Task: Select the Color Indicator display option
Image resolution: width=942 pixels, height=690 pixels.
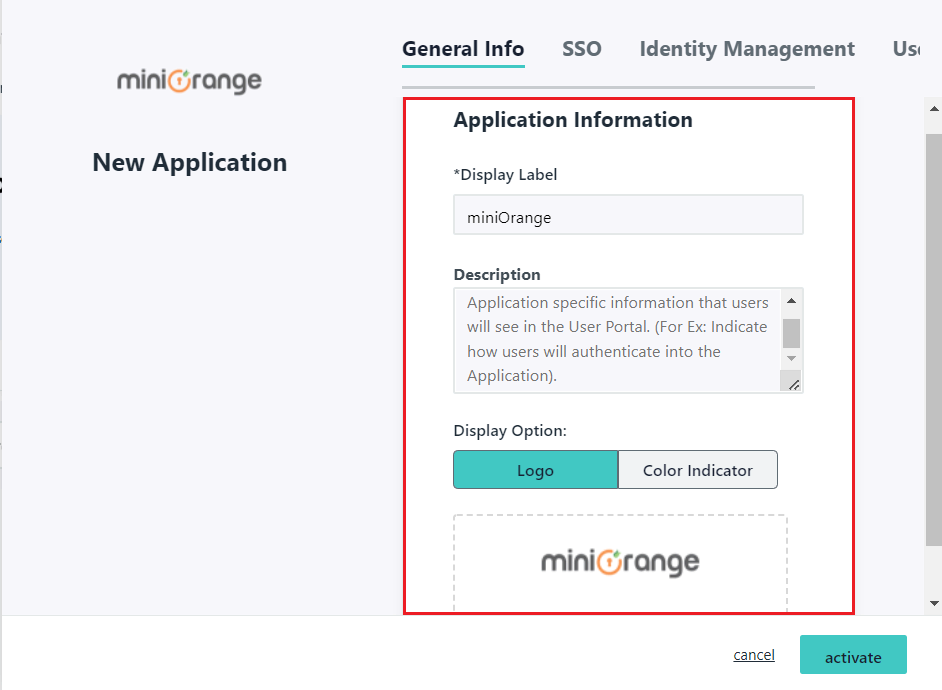Action: (x=697, y=470)
